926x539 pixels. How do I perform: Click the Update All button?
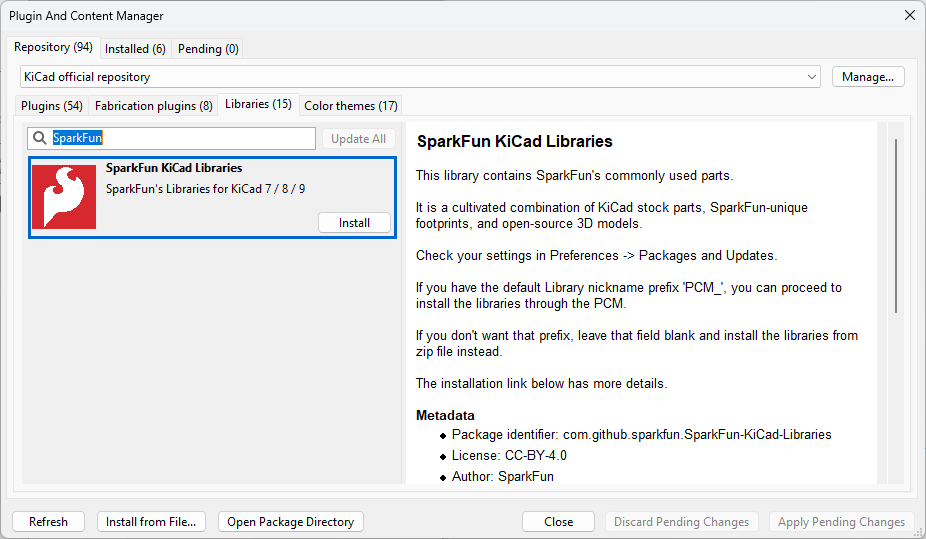click(x=358, y=139)
